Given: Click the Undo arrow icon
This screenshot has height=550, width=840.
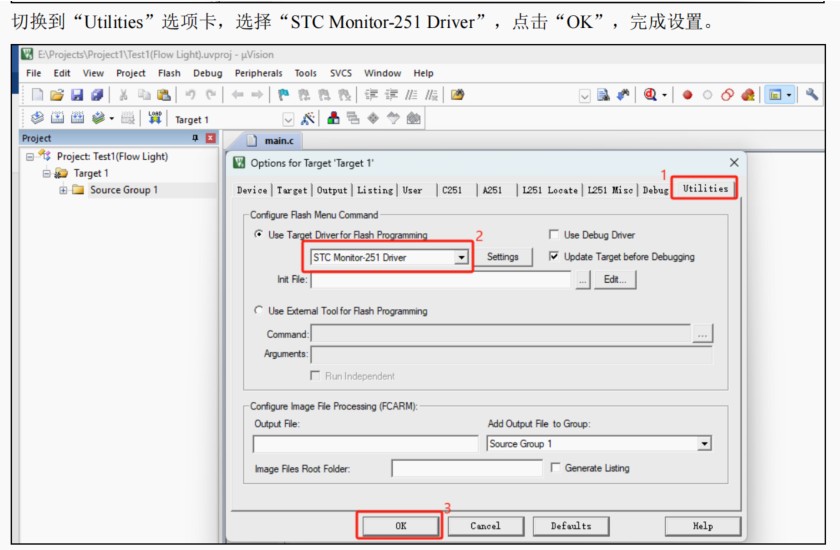Looking at the screenshot, I should pyautogui.click(x=190, y=95).
